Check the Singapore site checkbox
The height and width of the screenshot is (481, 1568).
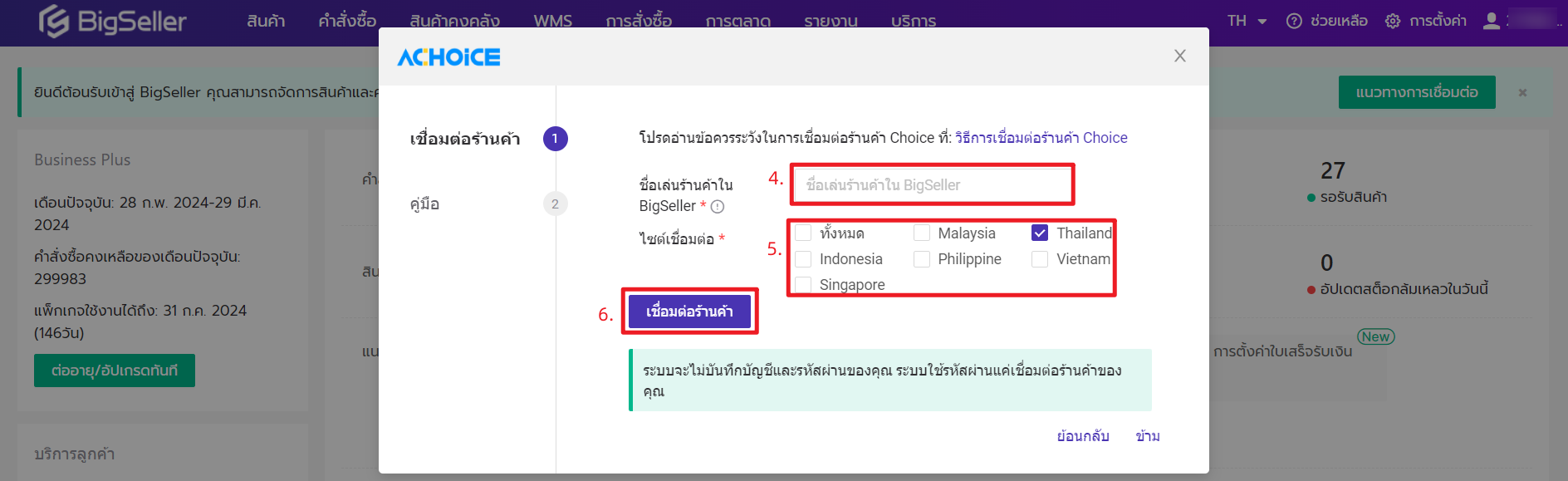coord(803,285)
